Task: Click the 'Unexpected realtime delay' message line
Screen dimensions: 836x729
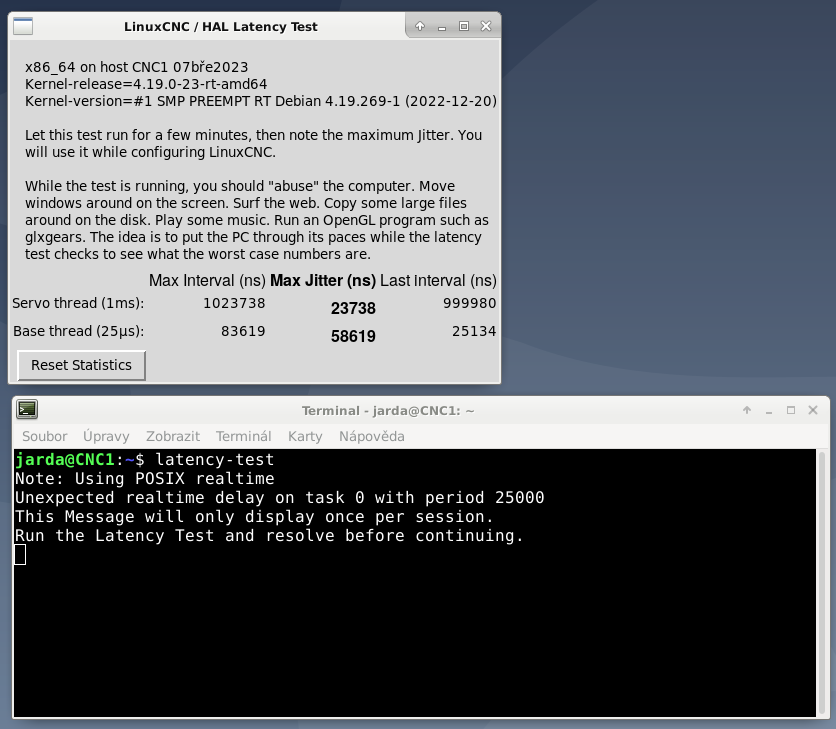Action: tap(279, 498)
